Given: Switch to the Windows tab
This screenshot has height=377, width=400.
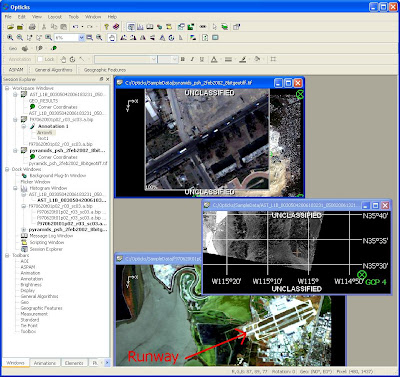Looking at the screenshot, I should (15, 363).
